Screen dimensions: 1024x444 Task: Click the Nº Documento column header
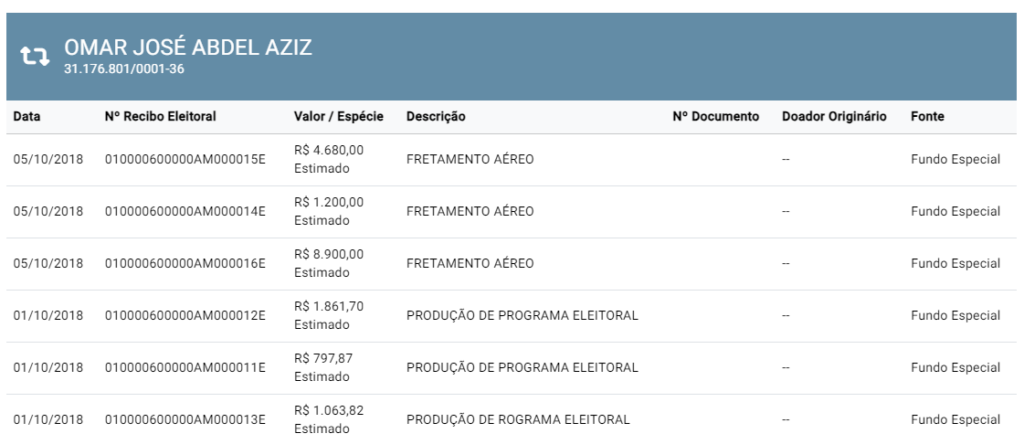(x=716, y=117)
